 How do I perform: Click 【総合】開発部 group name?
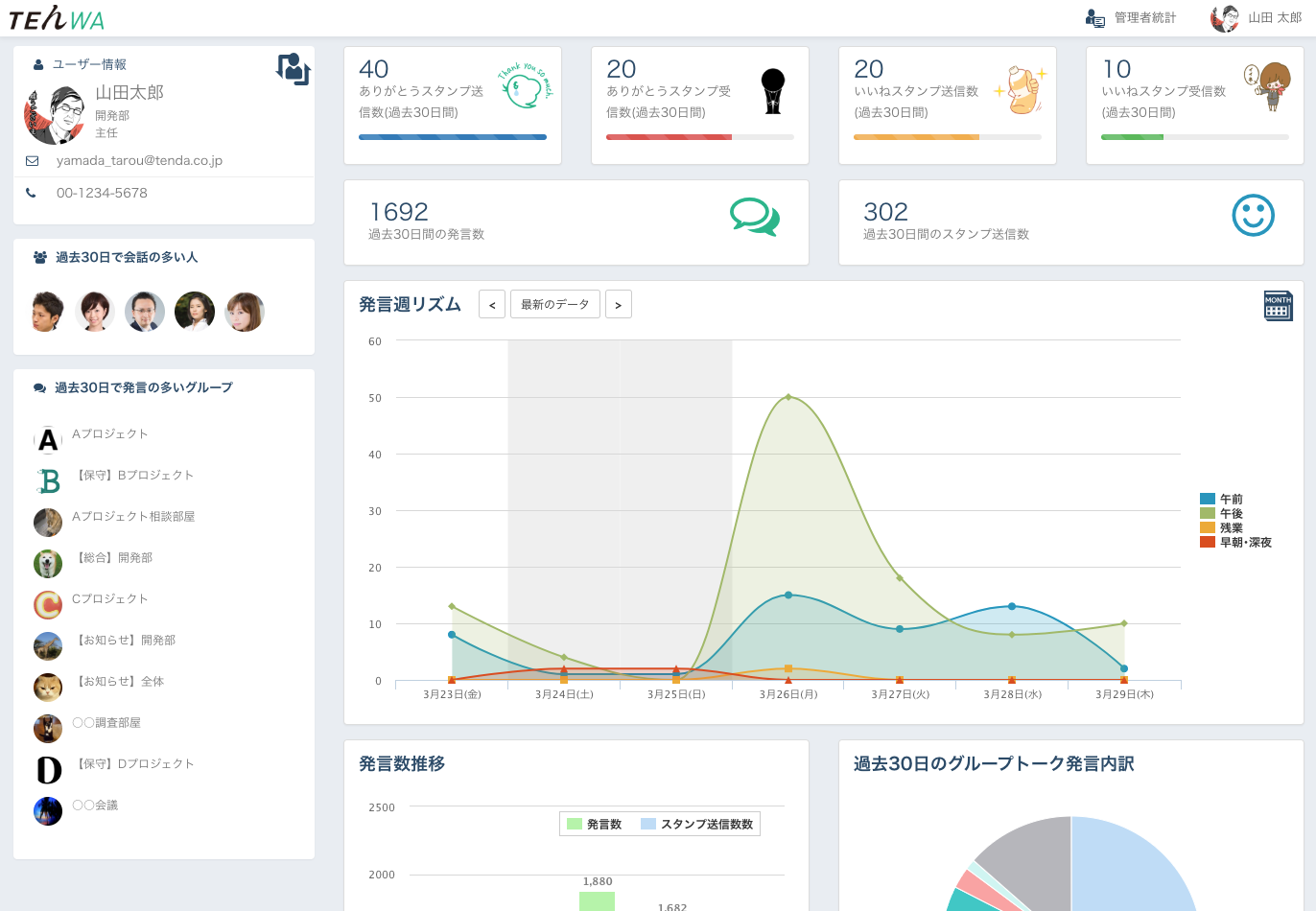point(112,557)
